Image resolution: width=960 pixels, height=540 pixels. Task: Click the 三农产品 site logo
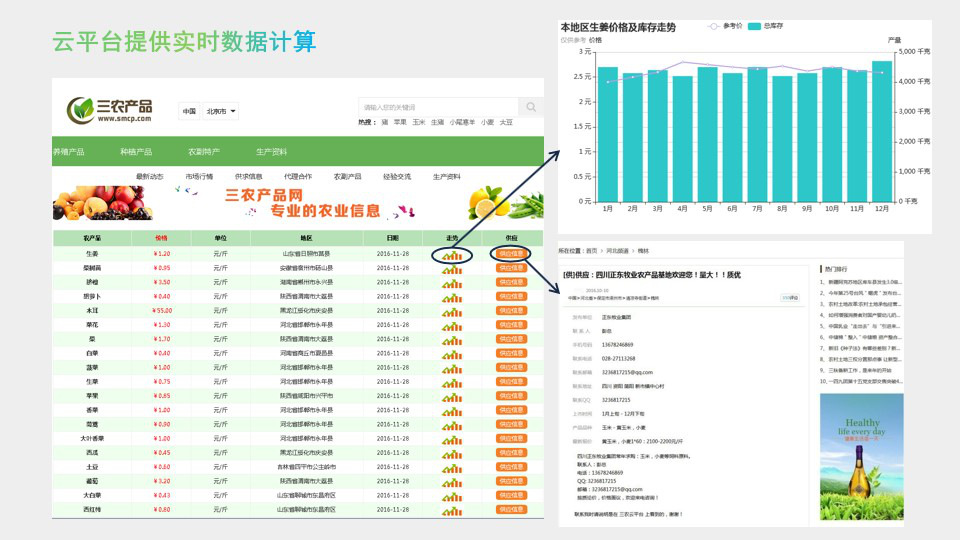click(x=110, y=110)
